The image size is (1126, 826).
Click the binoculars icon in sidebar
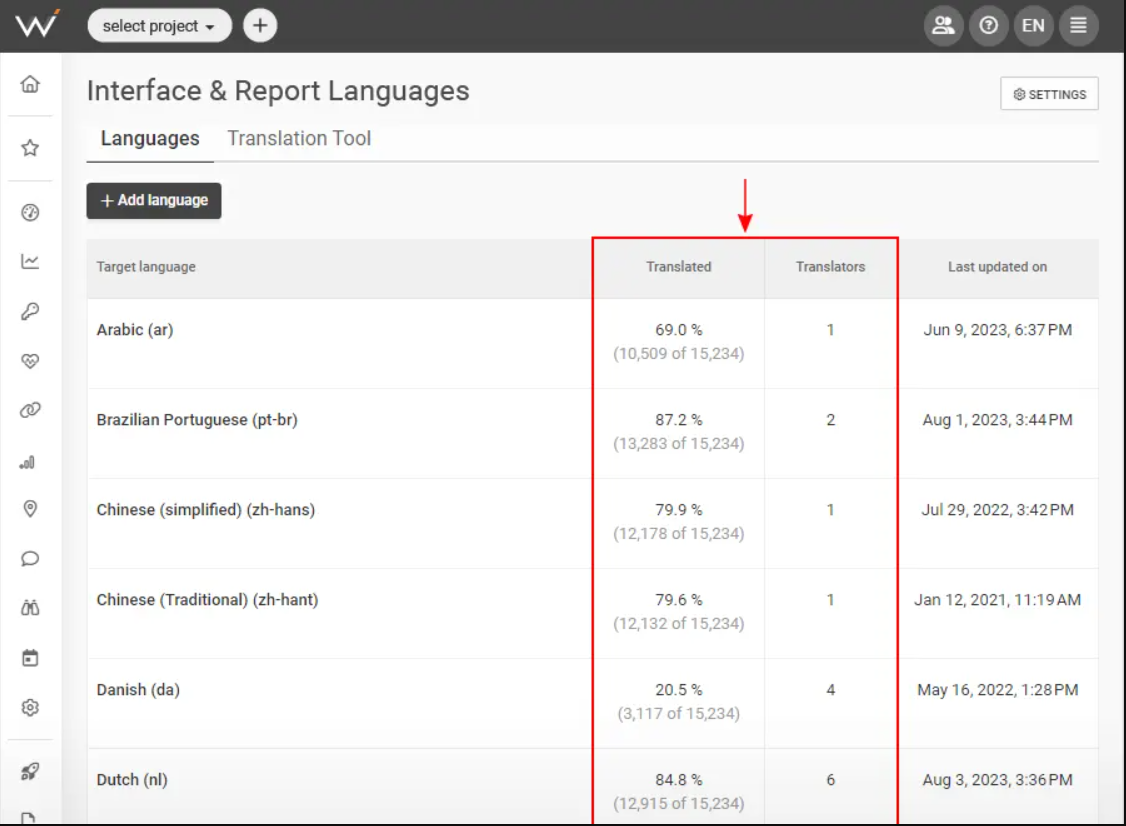(30, 608)
